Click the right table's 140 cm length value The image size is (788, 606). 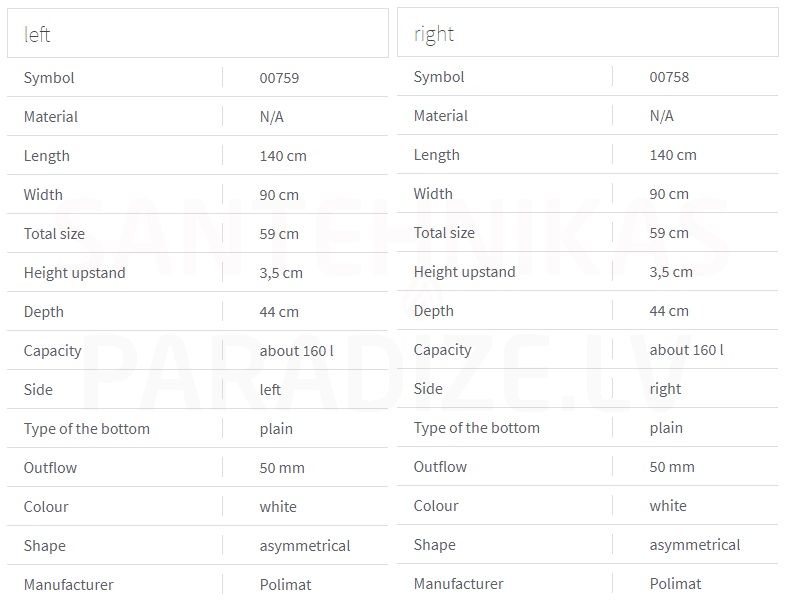click(x=673, y=155)
